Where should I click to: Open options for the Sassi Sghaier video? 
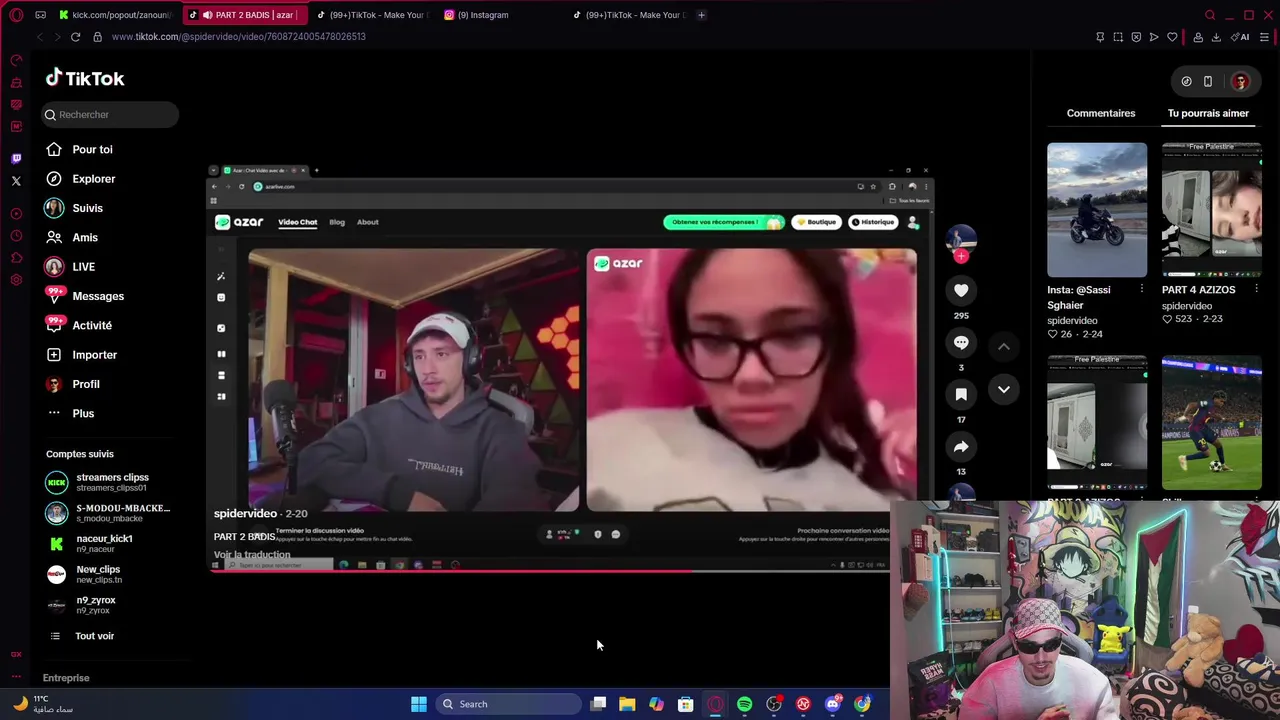click(x=1141, y=289)
